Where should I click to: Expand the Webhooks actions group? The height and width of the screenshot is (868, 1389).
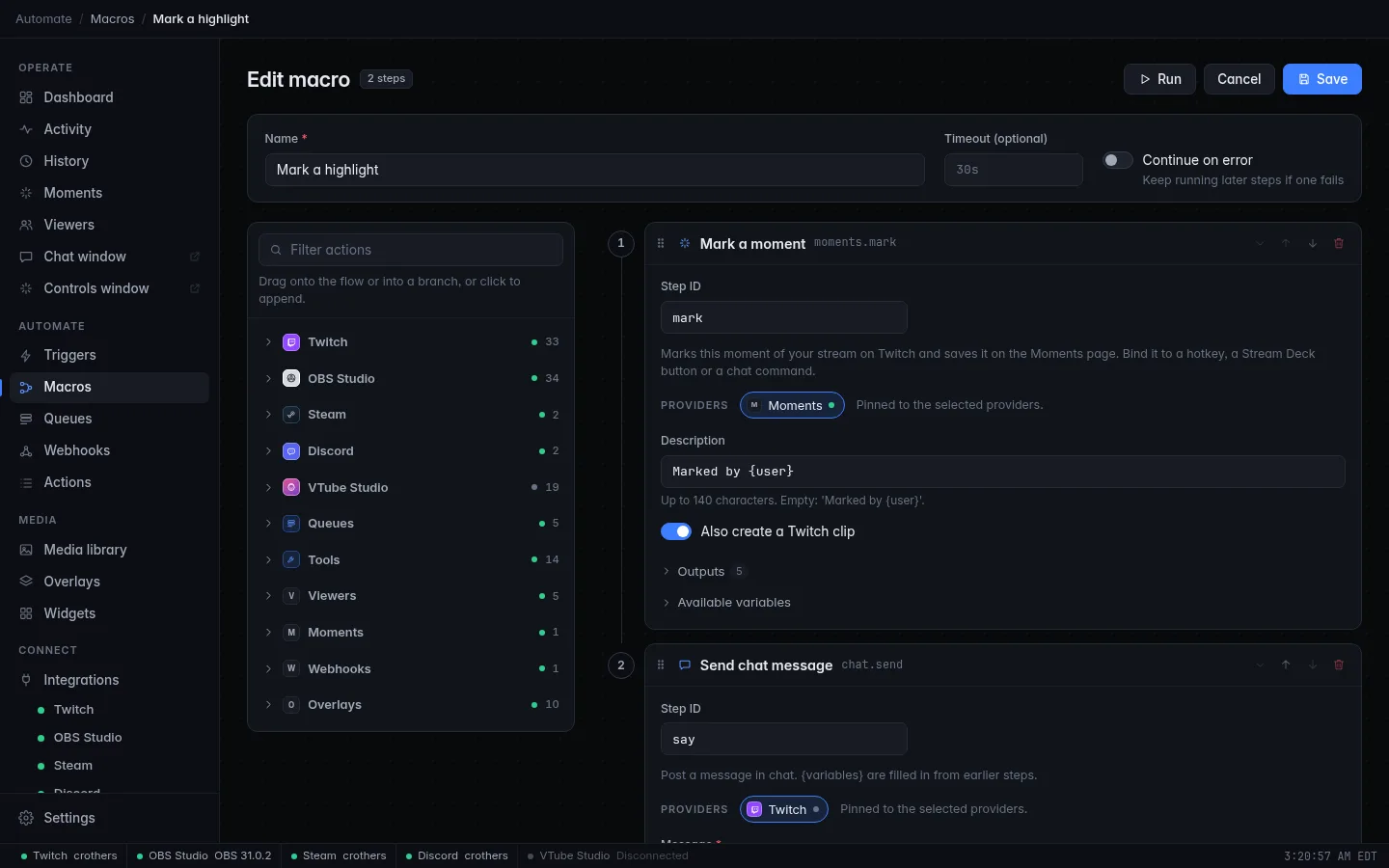coord(411,669)
